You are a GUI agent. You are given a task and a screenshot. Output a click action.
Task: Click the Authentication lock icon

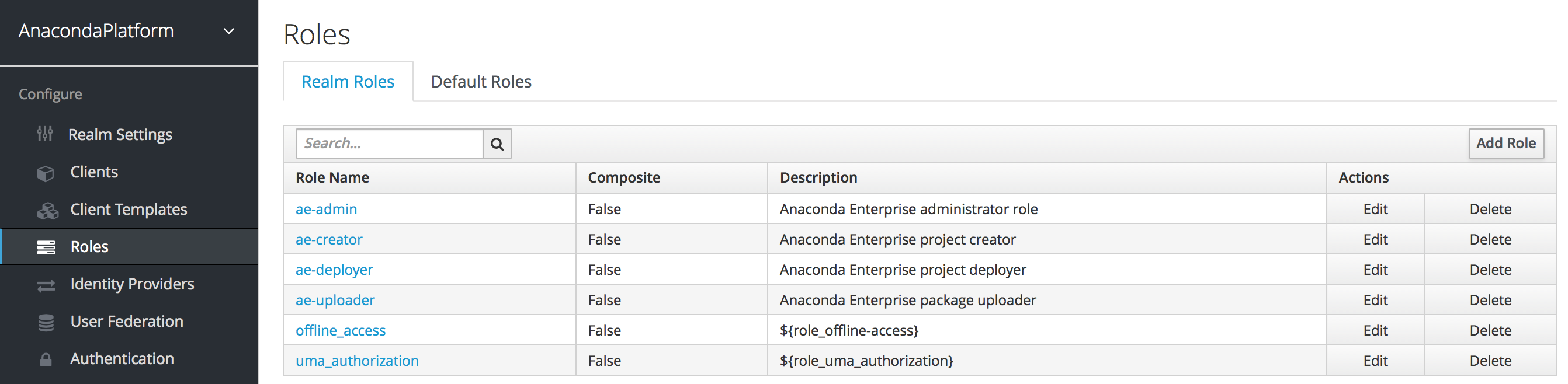(46, 359)
